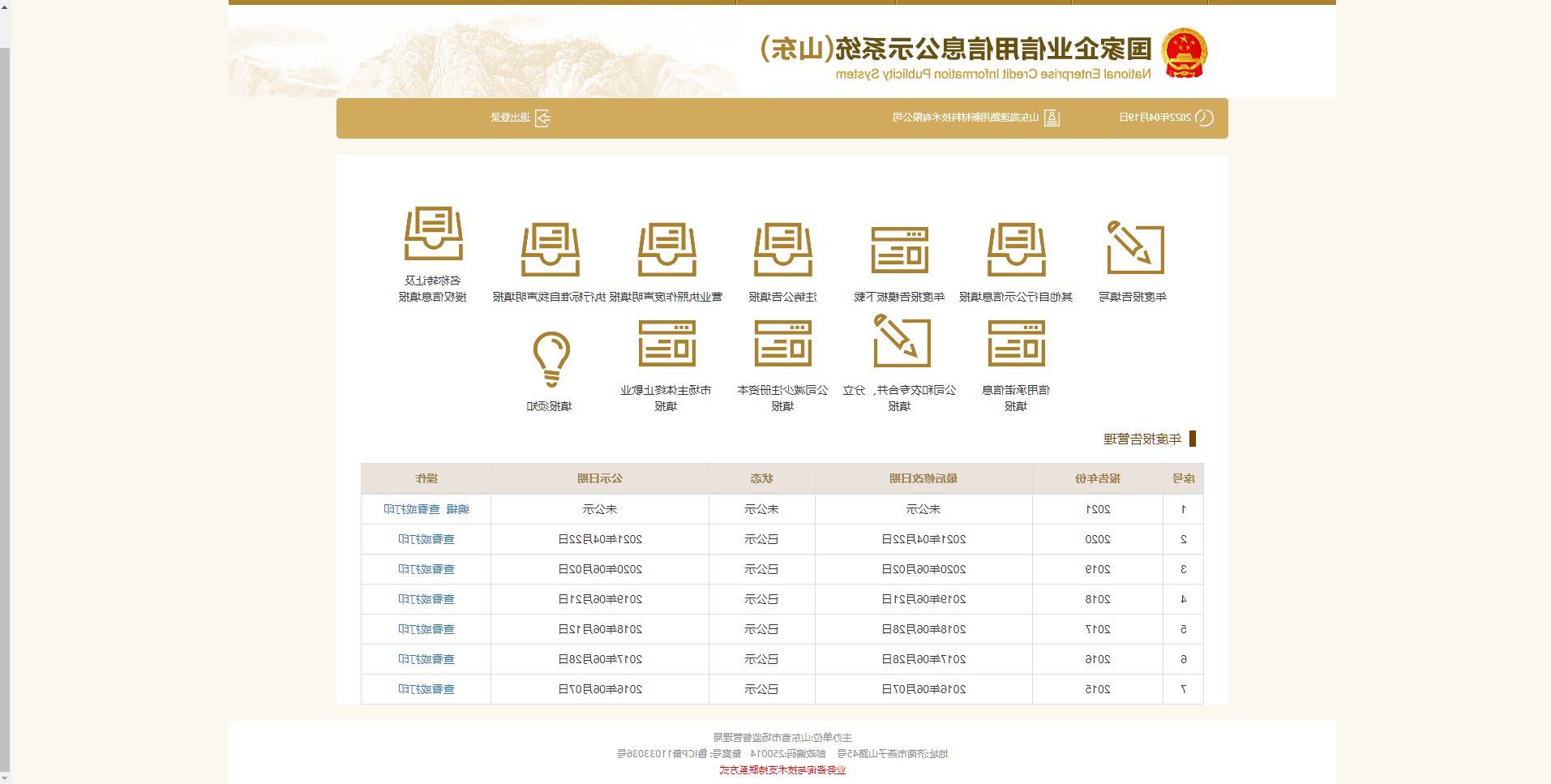Screen dimensions: 1551x784
Task: Open 查看或打印 for the 2015 report
Action: pyautogui.click(x=426, y=689)
